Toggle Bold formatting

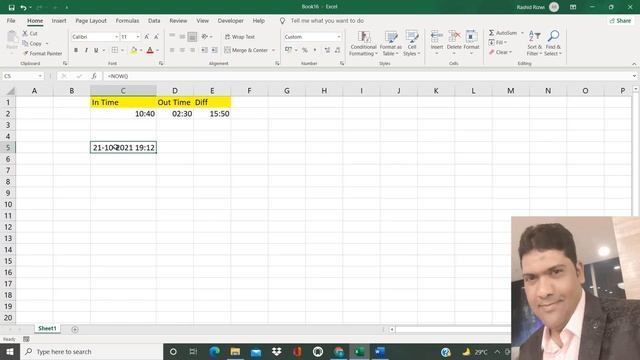pyautogui.click(x=76, y=50)
